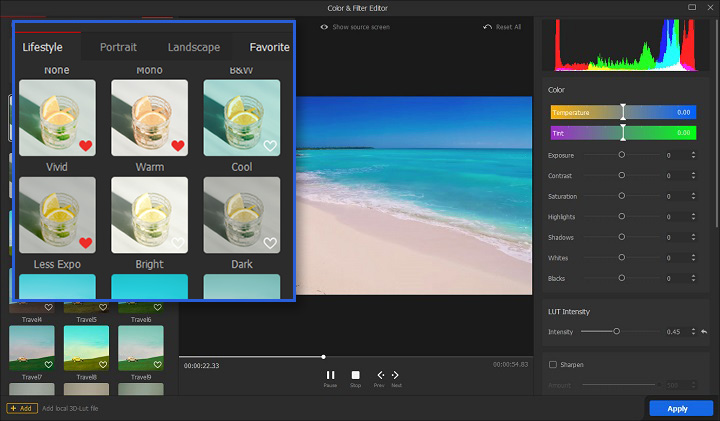Go to previous frame with Prev

pyautogui.click(x=379, y=375)
